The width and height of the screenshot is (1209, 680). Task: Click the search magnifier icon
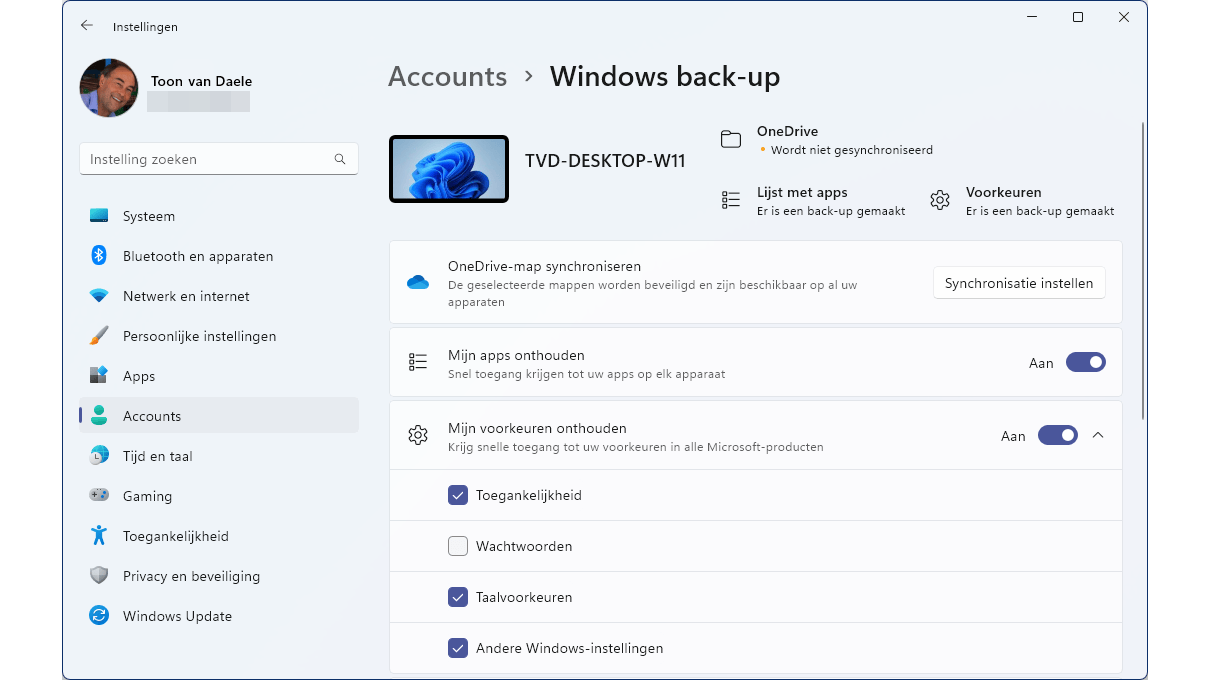[340, 159]
